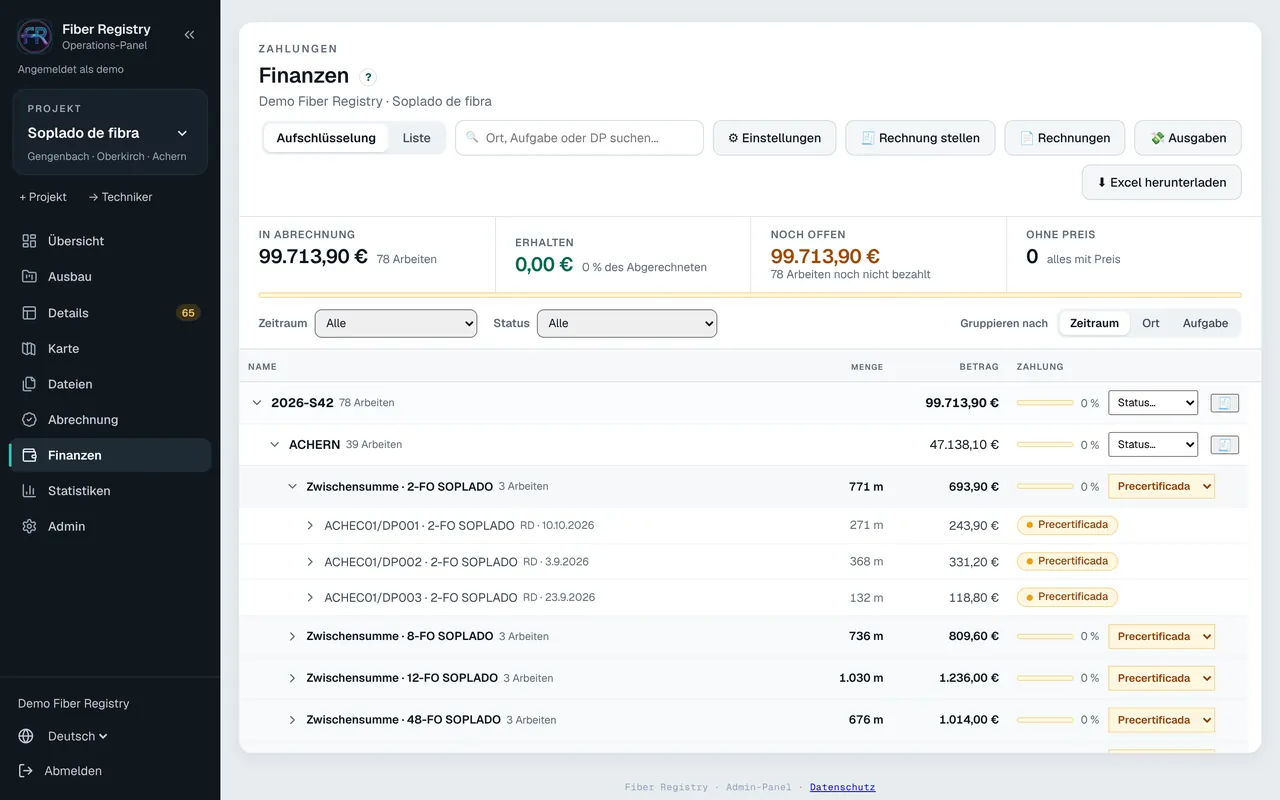Viewport: 1280px width, 800px height.
Task: Click the Precertificada badge for ACHEC01/DP002
Action: (1067, 562)
